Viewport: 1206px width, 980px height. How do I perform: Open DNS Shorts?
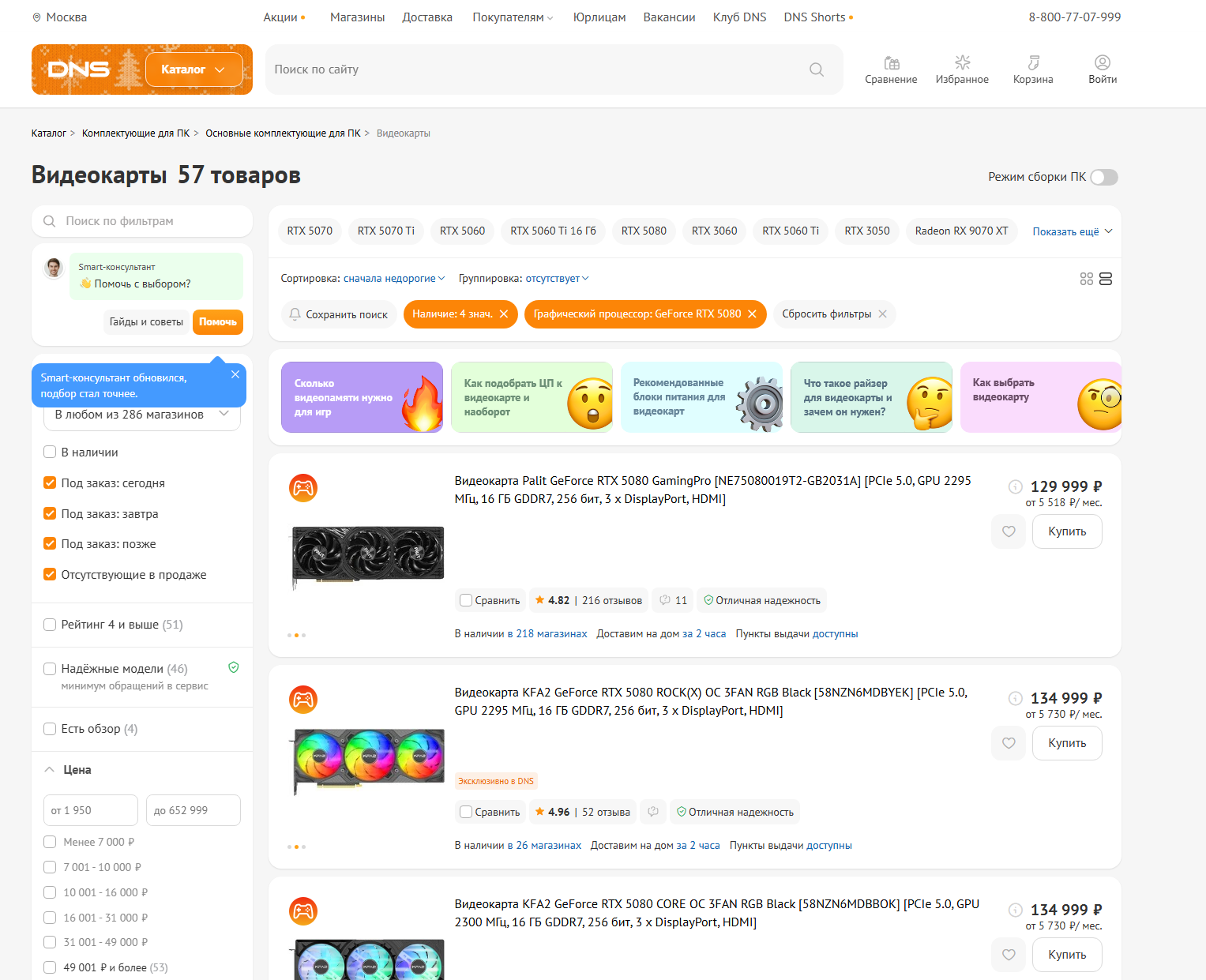click(814, 17)
